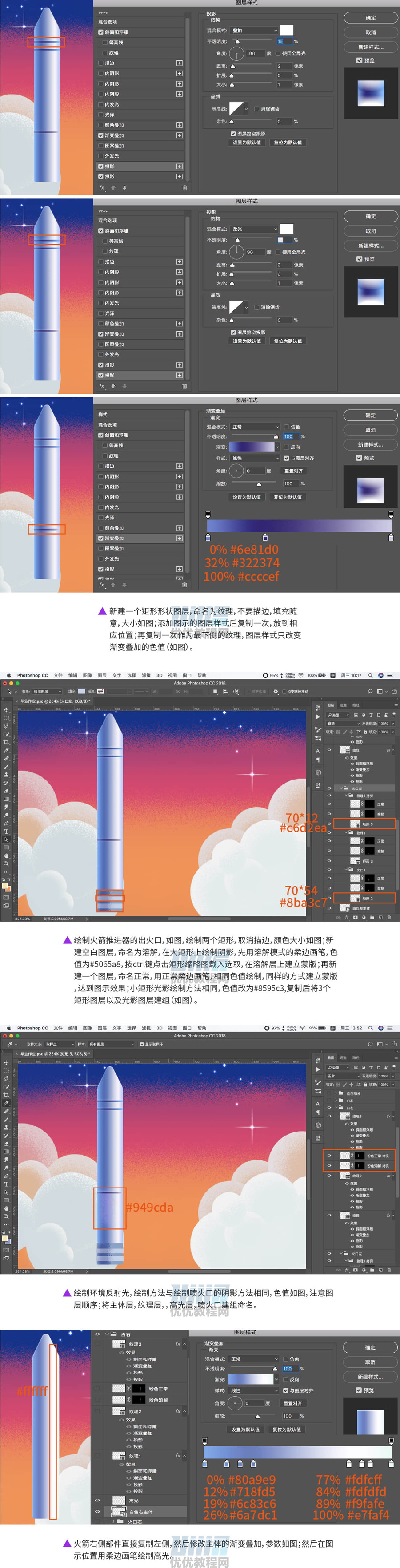Select the Move tool in the 13:52 Photoshop window
Image resolution: width=400 pixels, height=1568 pixels.
(x=6, y=1063)
